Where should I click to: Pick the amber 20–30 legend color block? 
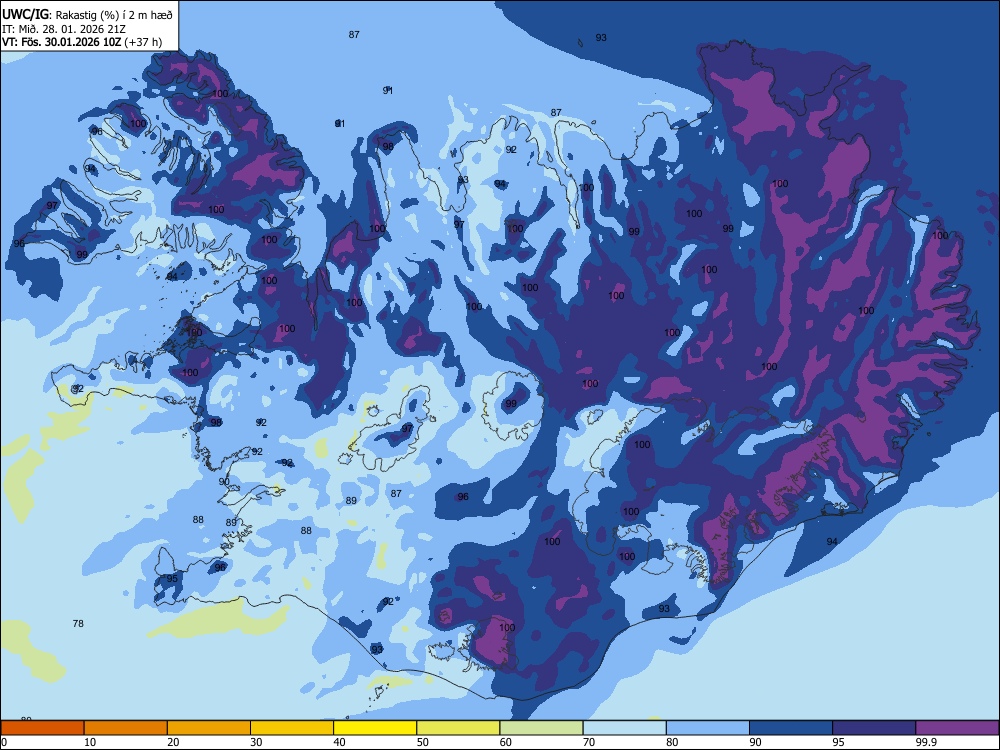coord(209,728)
